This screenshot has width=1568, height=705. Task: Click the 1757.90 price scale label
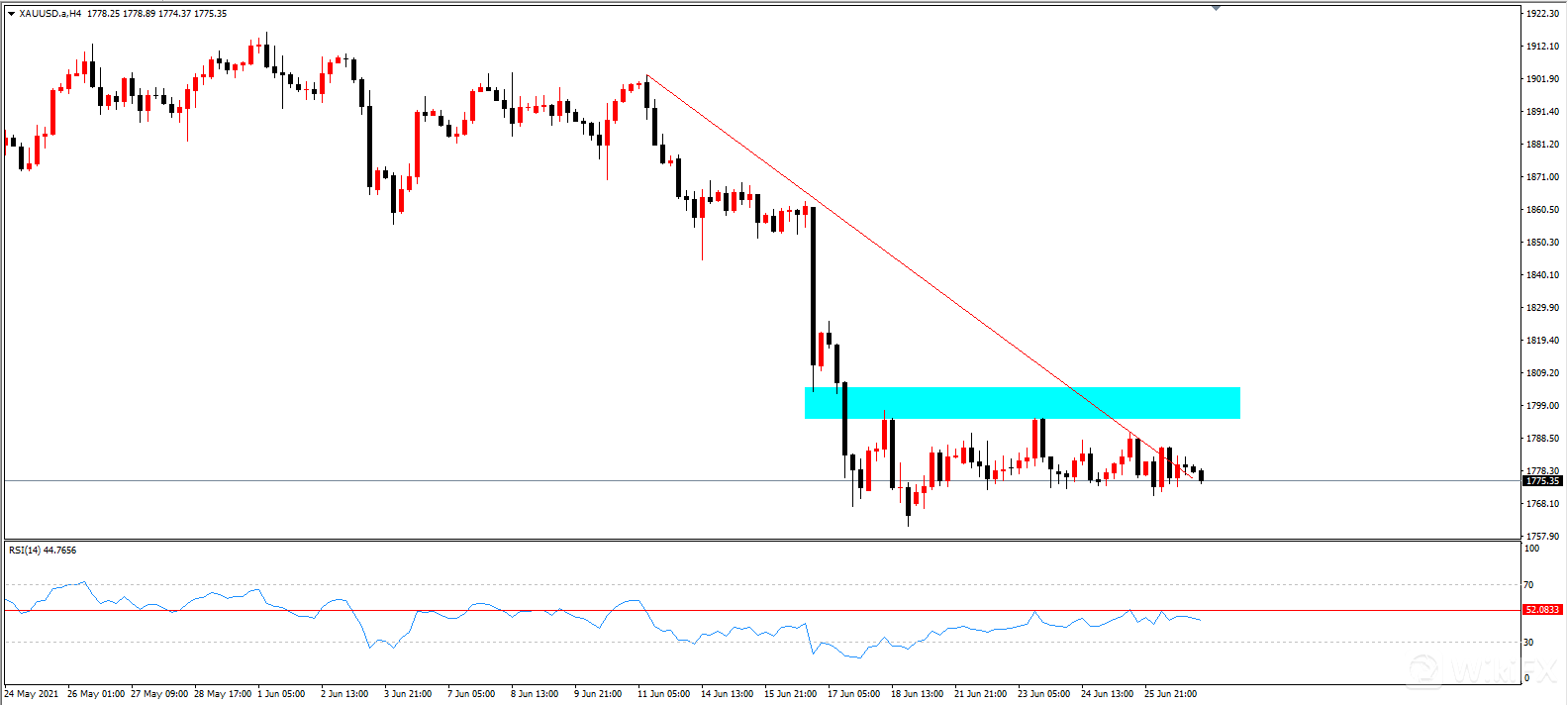pyautogui.click(x=1542, y=537)
